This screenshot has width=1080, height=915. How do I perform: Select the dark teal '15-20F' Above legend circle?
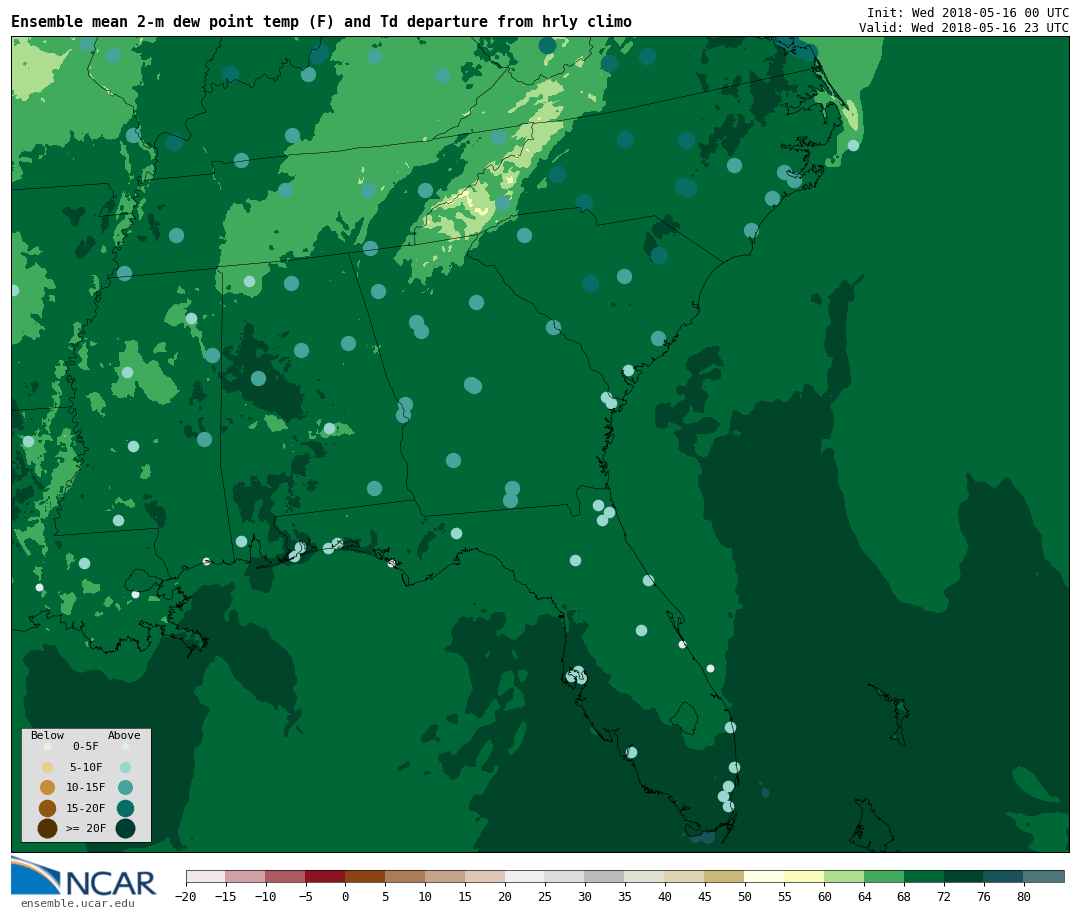[125, 808]
